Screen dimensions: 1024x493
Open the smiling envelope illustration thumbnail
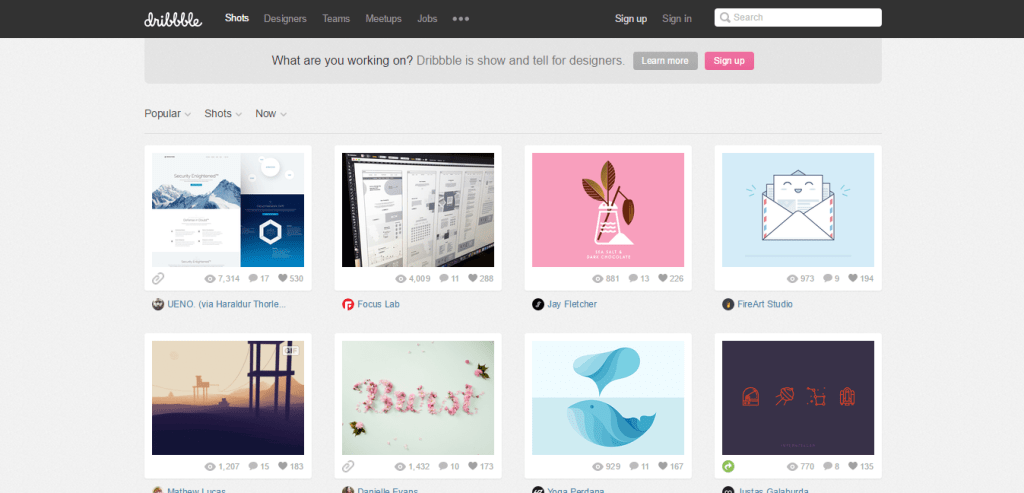(x=798, y=210)
